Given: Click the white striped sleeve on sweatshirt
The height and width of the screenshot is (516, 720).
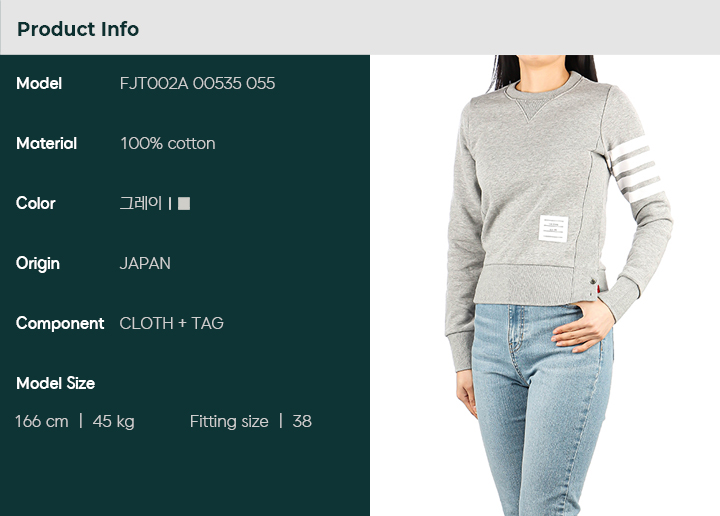Looking at the screenshot, I should [635, 170].
